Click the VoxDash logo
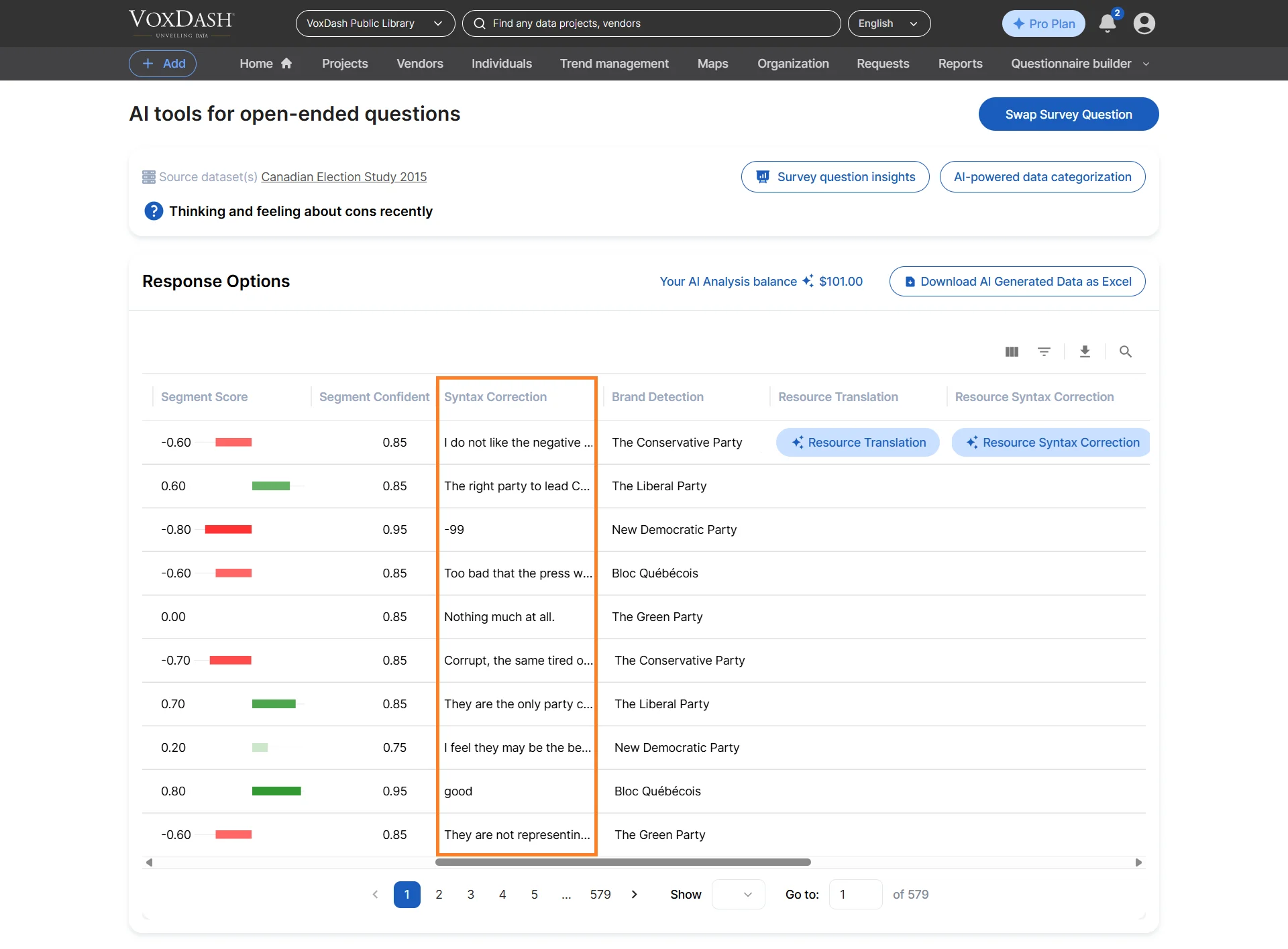This screenshot has width=1288, height=949. coord(181,23)
